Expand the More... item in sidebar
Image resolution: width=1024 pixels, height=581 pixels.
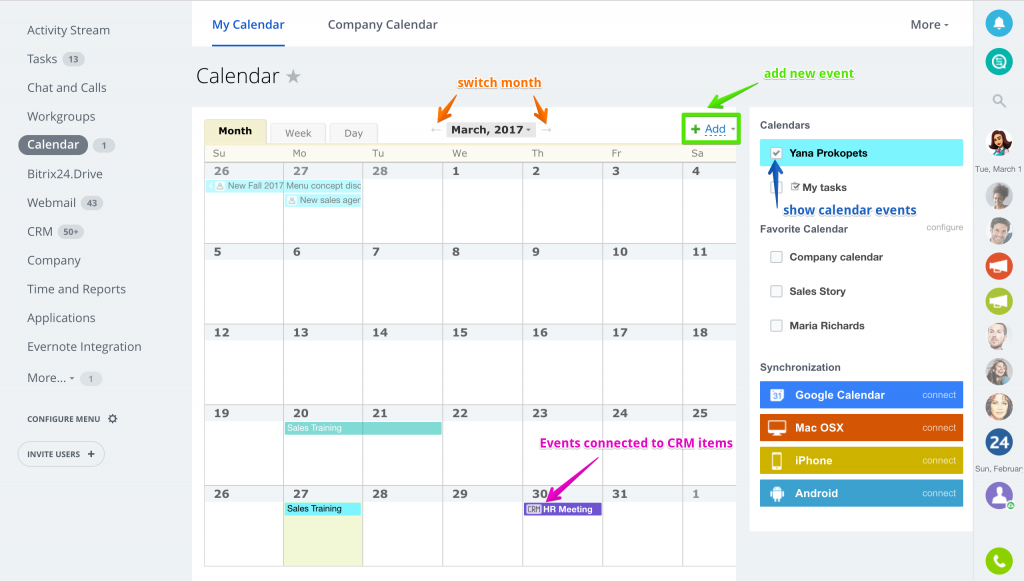(50, 378)
